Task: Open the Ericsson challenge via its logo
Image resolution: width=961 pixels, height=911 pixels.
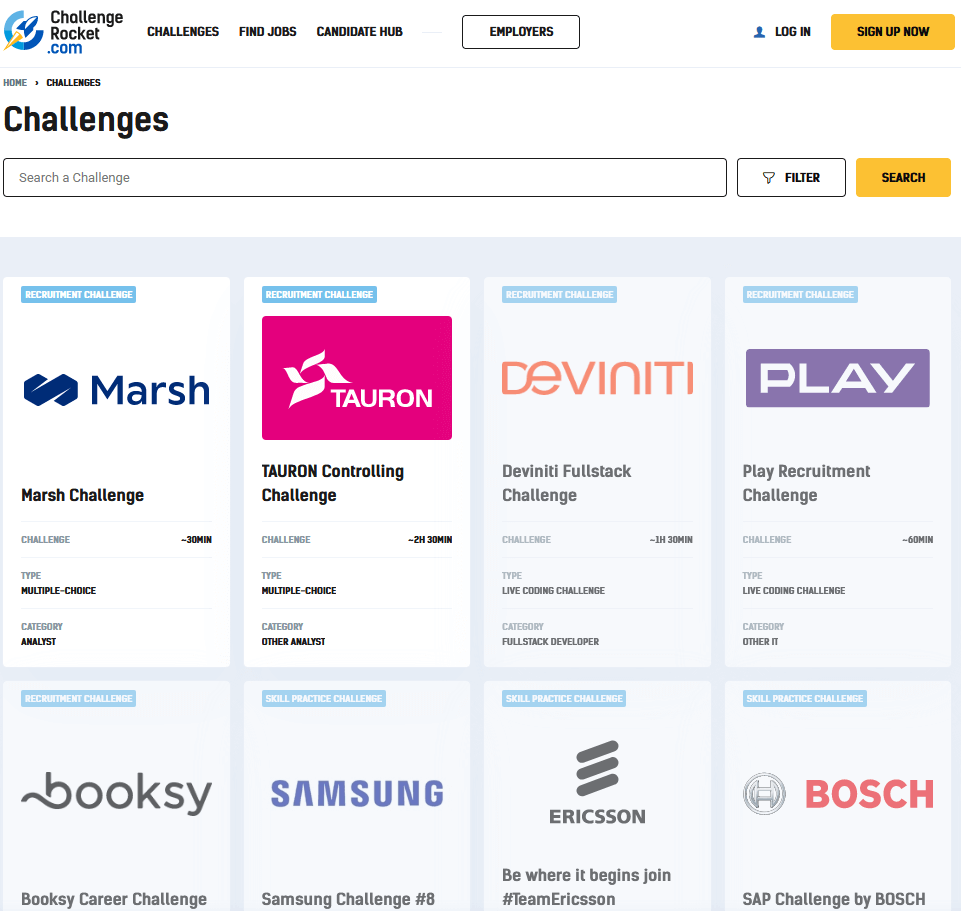Action: coord(597,780)
